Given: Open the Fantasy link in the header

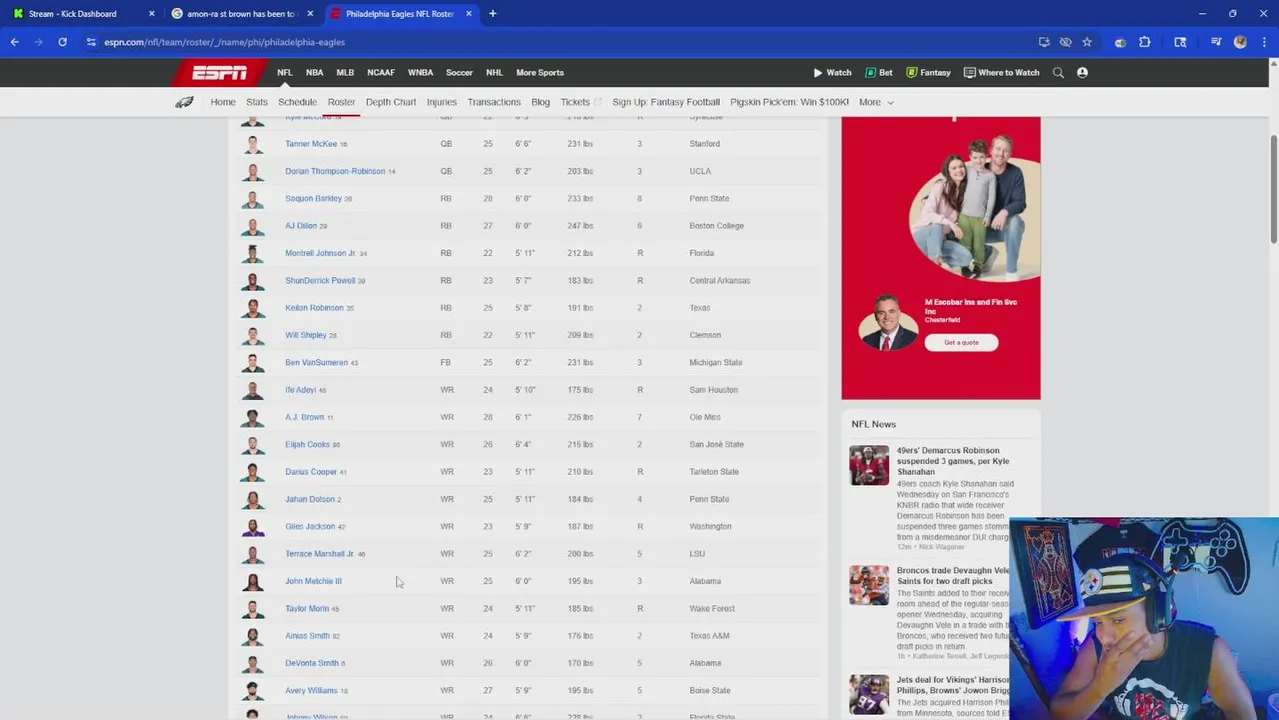Looking at the screenshot, I should pyautogui.click(x=928, y=72).
